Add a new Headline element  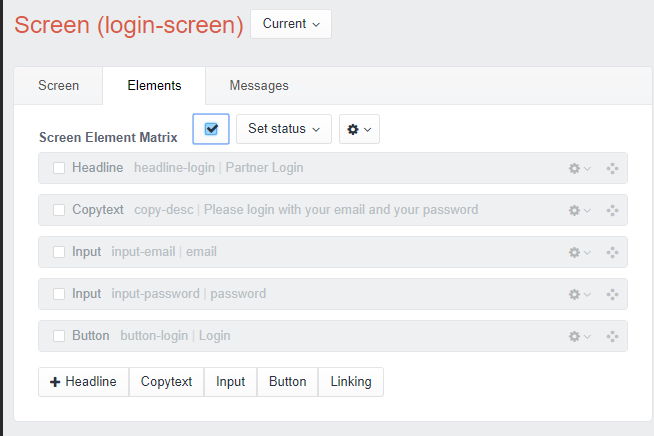(x=83, y=381)
